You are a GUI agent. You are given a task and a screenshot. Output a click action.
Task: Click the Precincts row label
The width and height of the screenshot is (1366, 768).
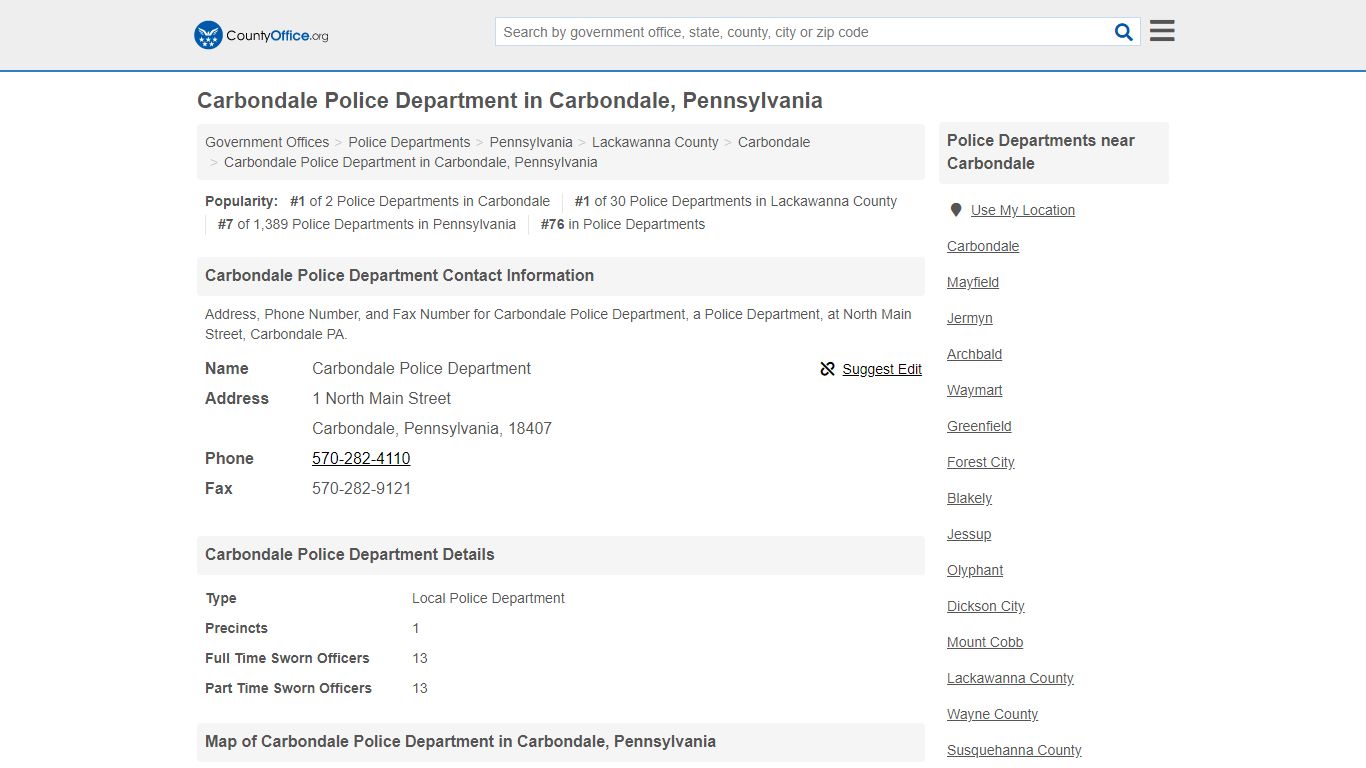click(236, 628)
